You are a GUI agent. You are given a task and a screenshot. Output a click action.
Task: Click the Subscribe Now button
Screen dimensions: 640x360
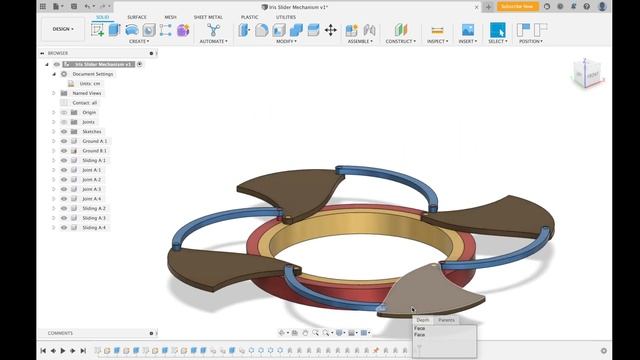[517, 7]
